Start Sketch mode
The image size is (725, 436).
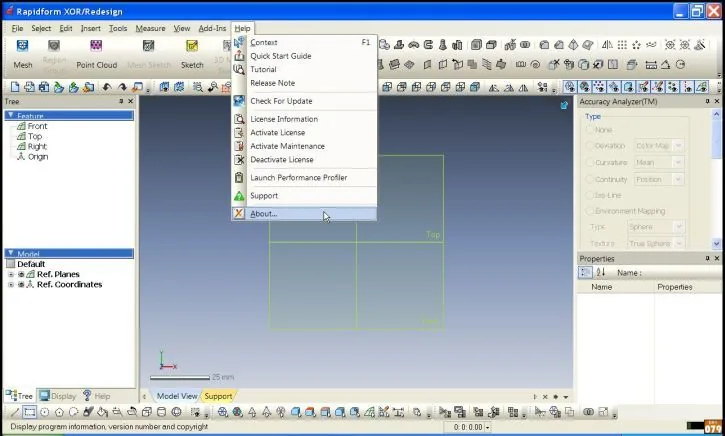tap(192, 54)
